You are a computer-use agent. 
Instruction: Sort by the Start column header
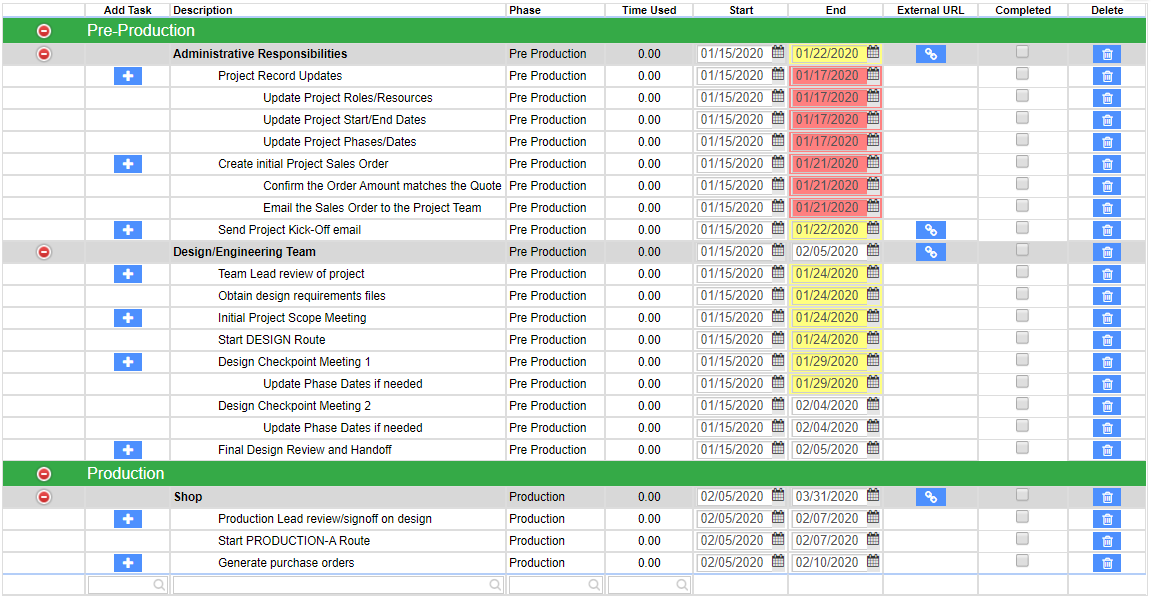click(741, 10)
